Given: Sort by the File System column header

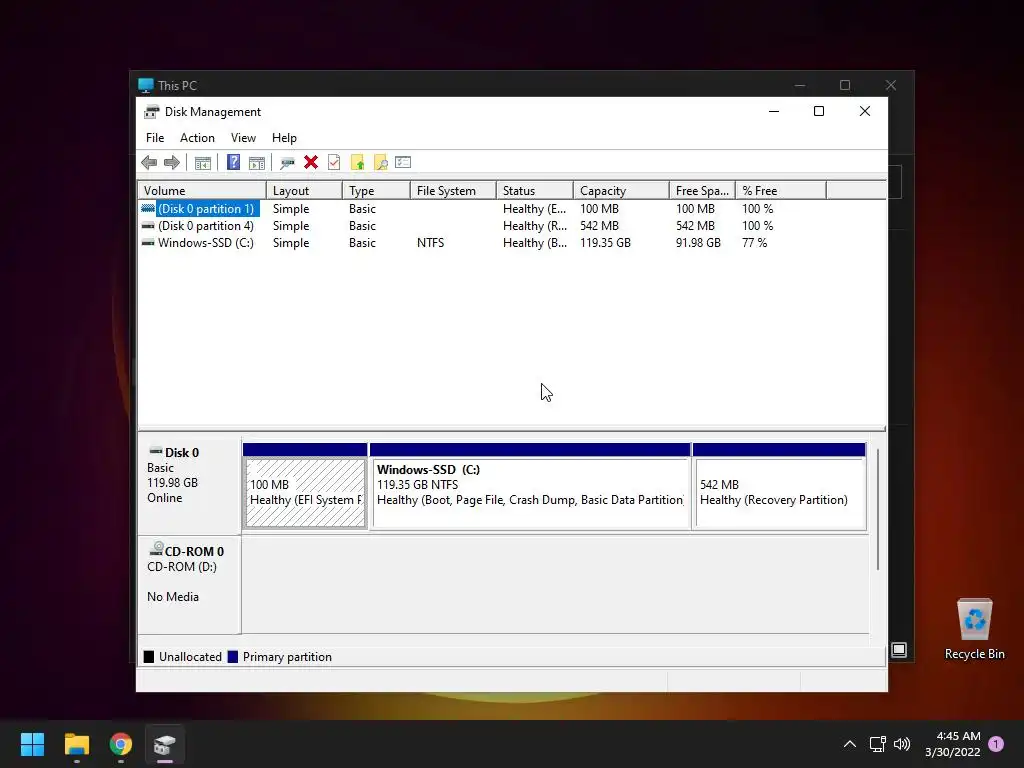Looking at the screenshot, I should tap(453, 191).
